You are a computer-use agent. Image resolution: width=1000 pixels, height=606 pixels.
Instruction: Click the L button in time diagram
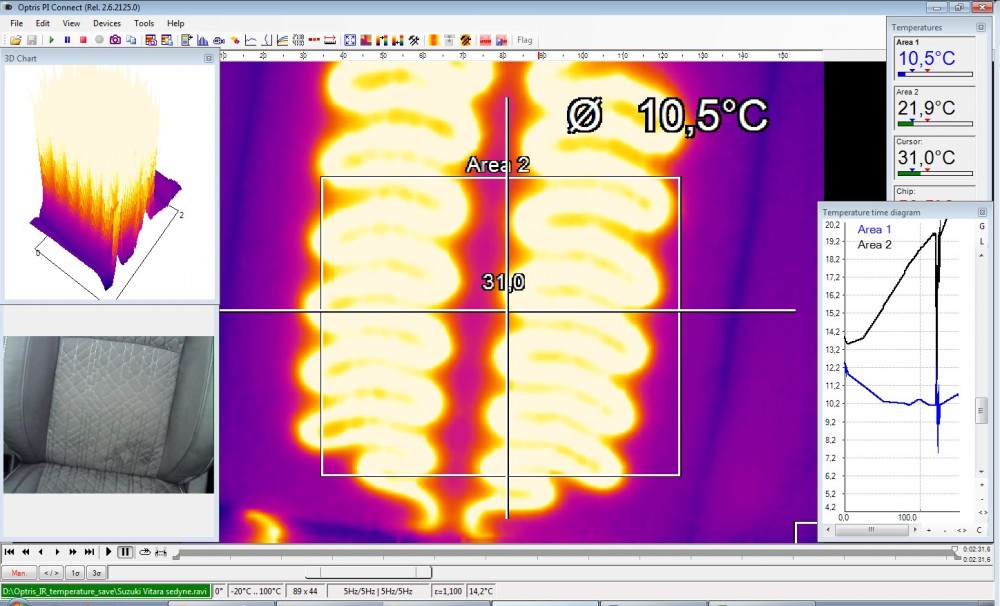(x=982, y=241)
